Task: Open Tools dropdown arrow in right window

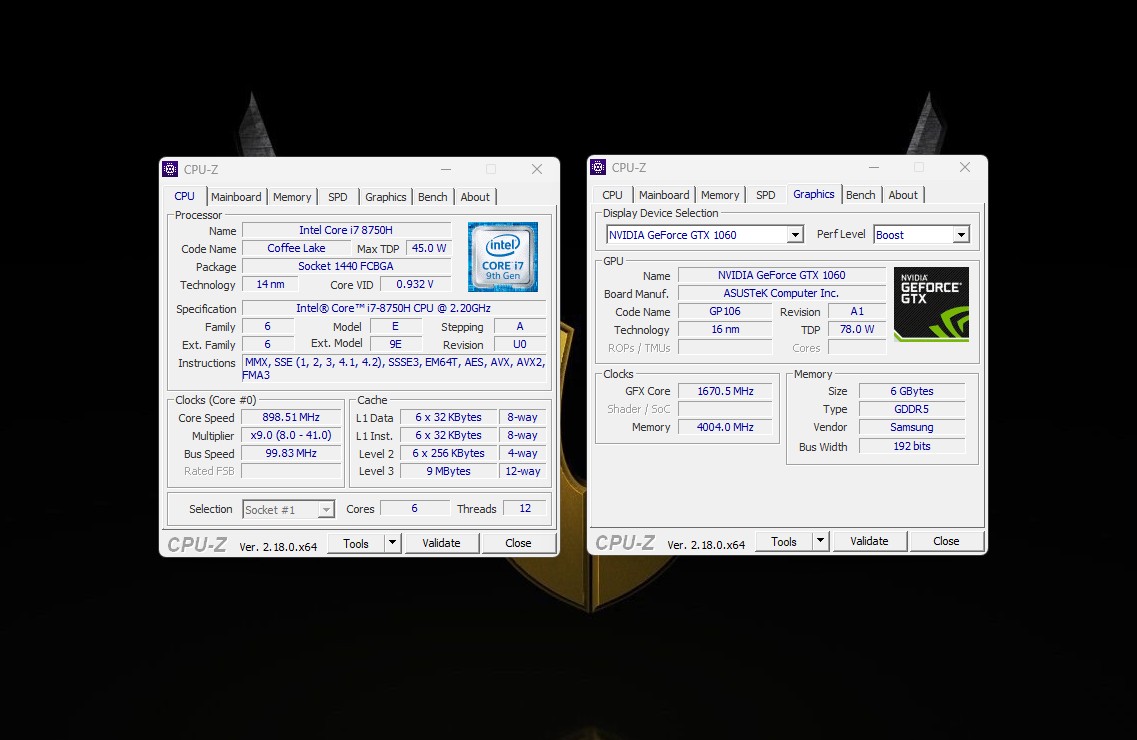Action: coord(820,541)
